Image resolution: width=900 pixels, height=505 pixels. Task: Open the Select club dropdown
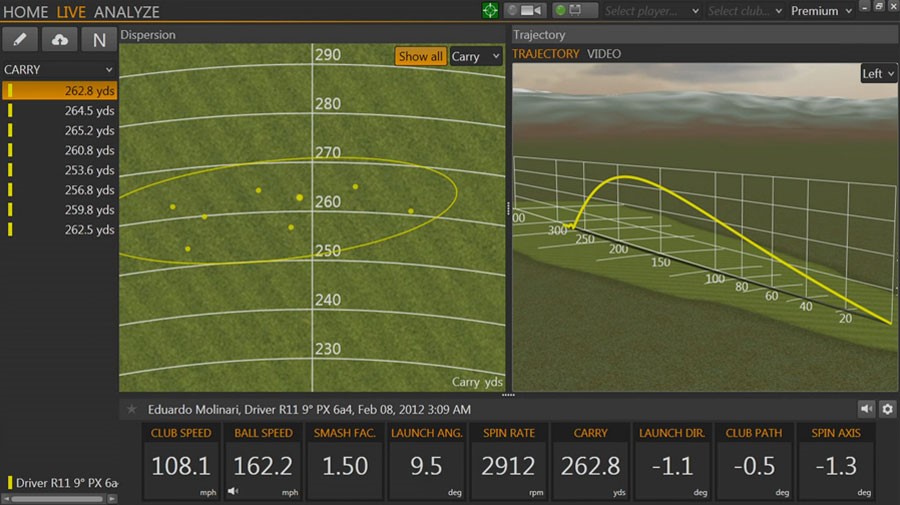[x=744, y=11]
